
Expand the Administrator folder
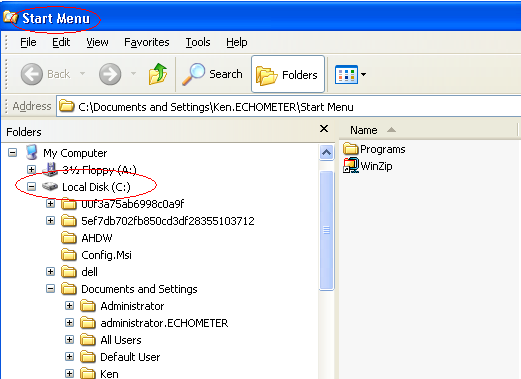coord(69,306)
